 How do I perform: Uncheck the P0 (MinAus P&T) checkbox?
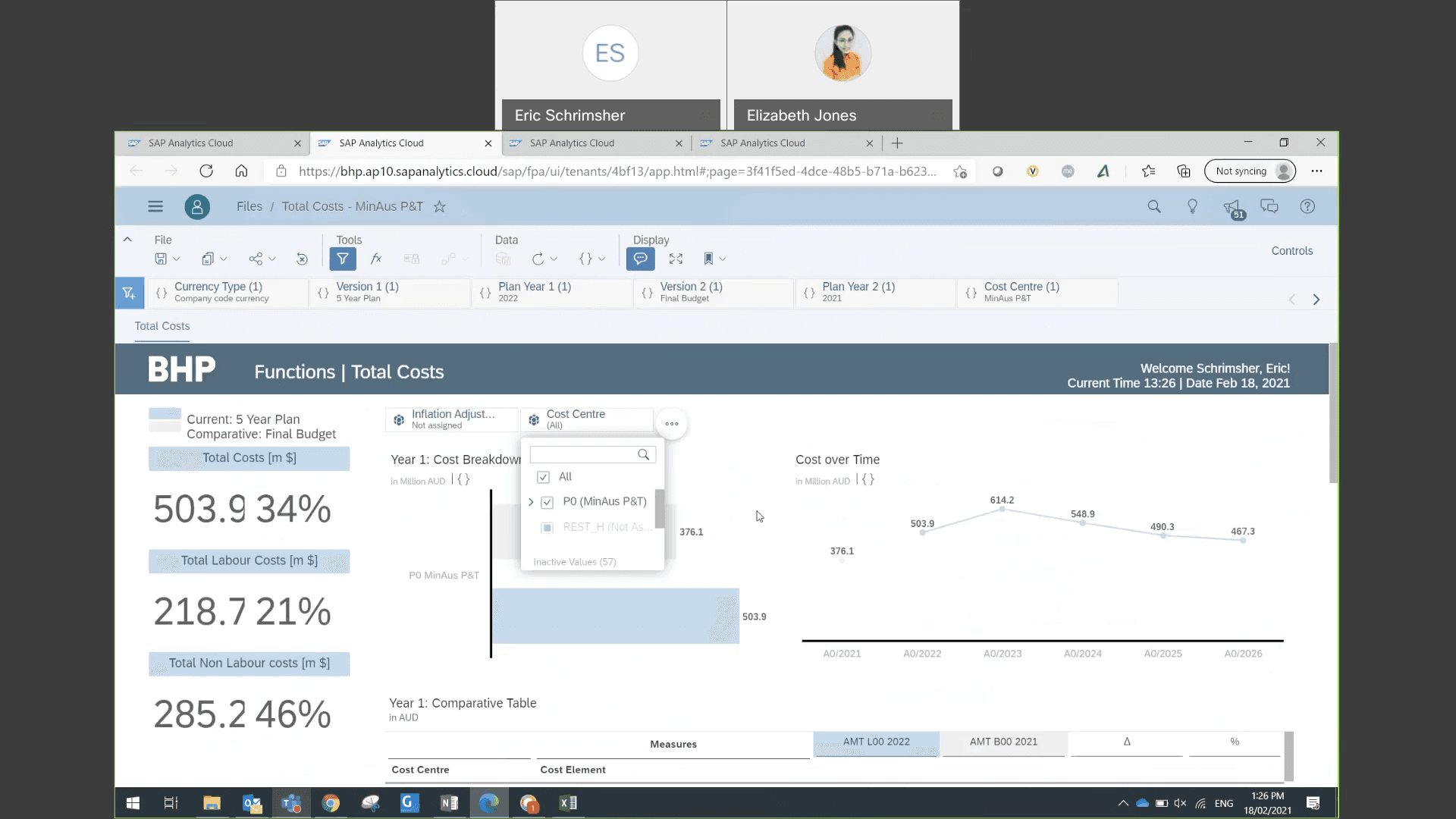(x=547, y=502)
